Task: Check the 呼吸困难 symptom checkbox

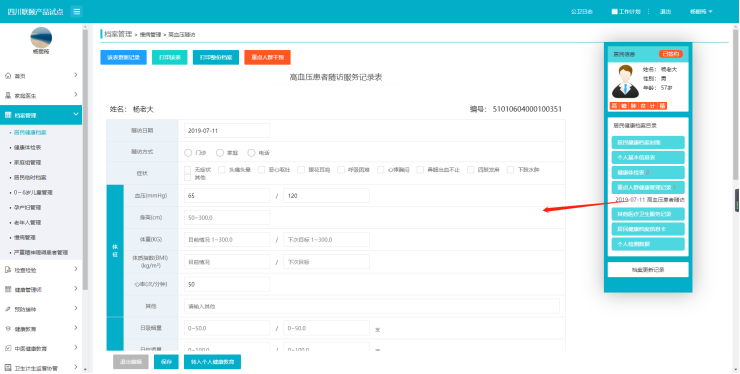Action: pos(341,170)
